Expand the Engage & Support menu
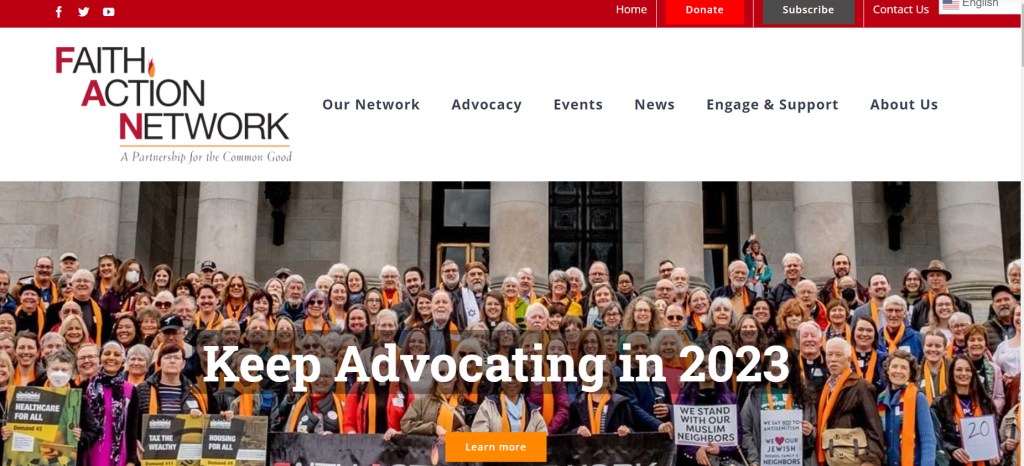 (x=772, y=104)
